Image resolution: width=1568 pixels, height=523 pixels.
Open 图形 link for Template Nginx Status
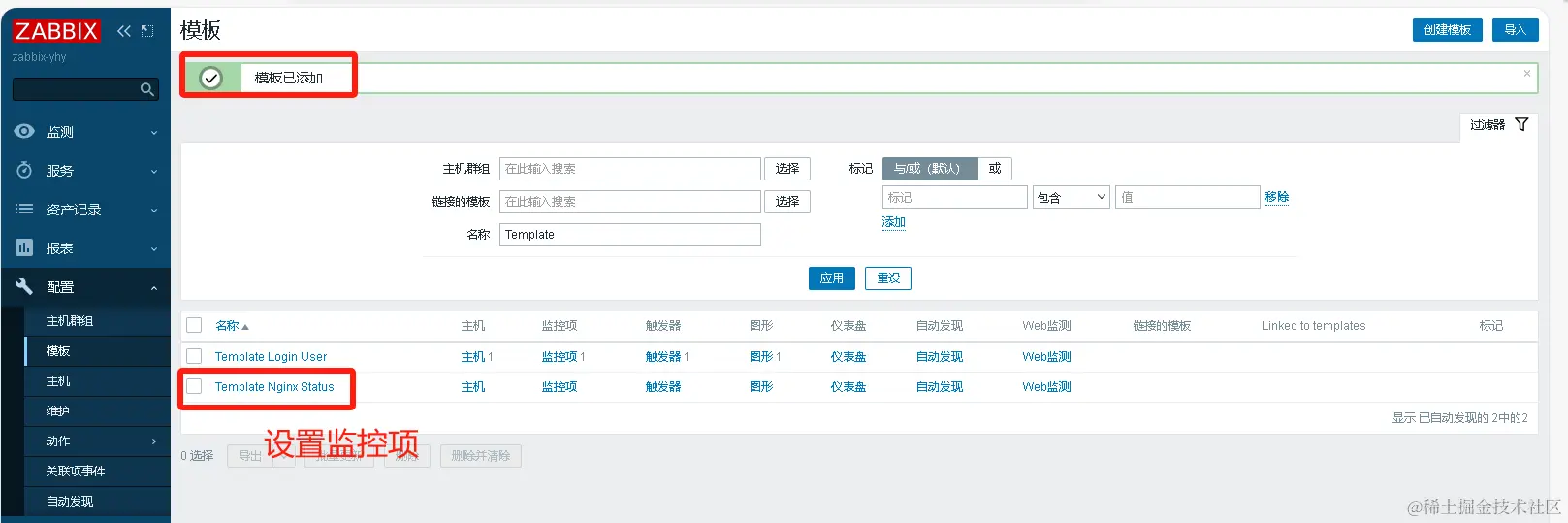pos(761,387)
